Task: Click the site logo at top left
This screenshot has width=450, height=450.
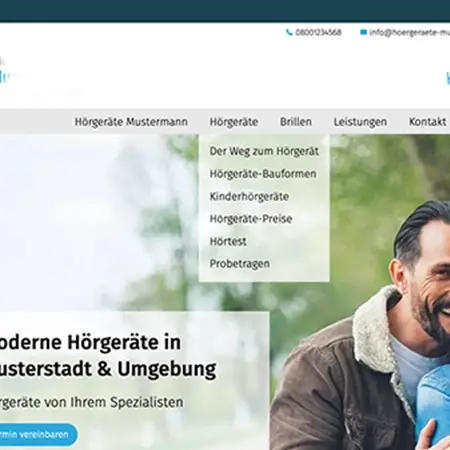Action: pos(4,73)
